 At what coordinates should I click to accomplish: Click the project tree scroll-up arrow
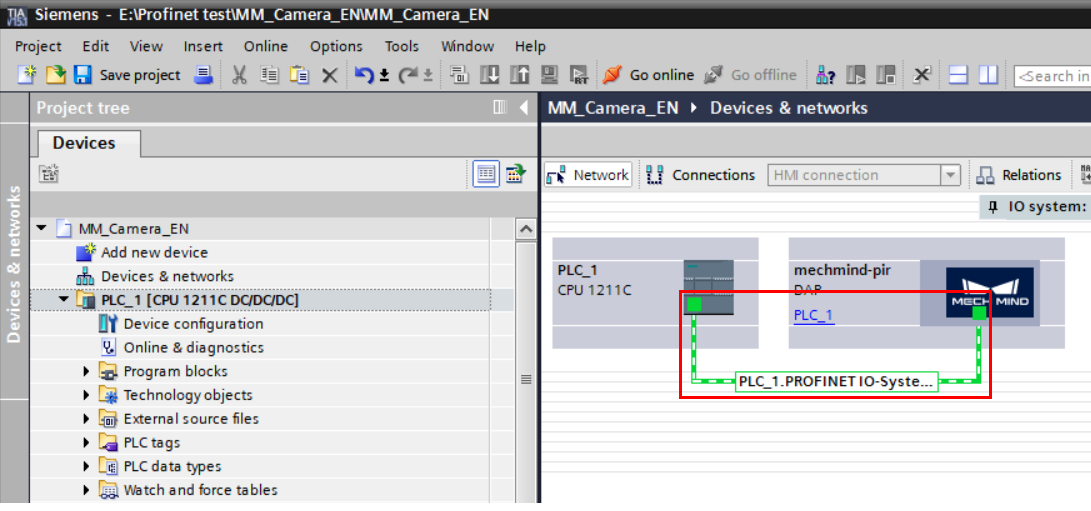[526, 229]
